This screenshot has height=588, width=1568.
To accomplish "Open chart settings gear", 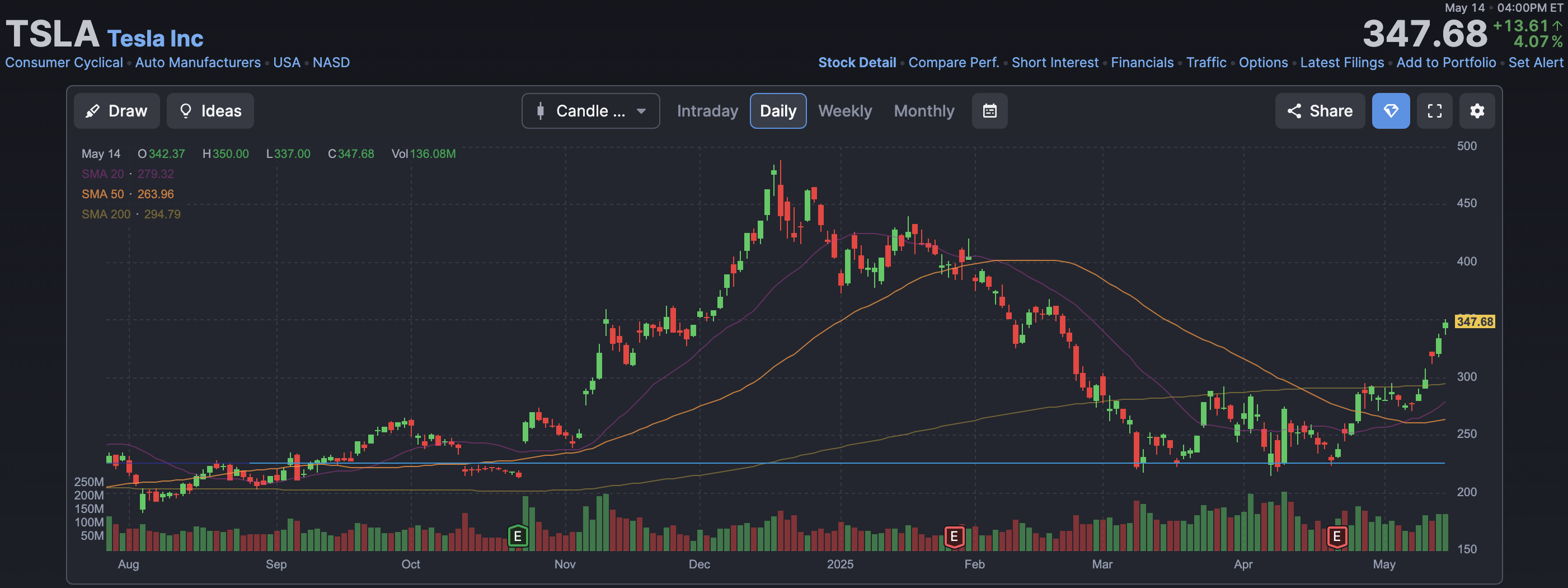I will pos(1477,111).
